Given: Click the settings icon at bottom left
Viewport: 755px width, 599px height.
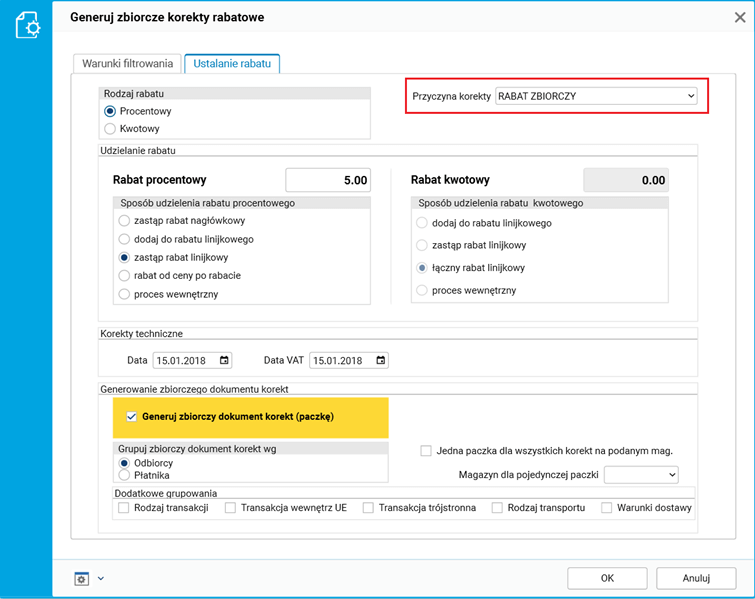Looking at the screenshot, I should pos(82,578).
